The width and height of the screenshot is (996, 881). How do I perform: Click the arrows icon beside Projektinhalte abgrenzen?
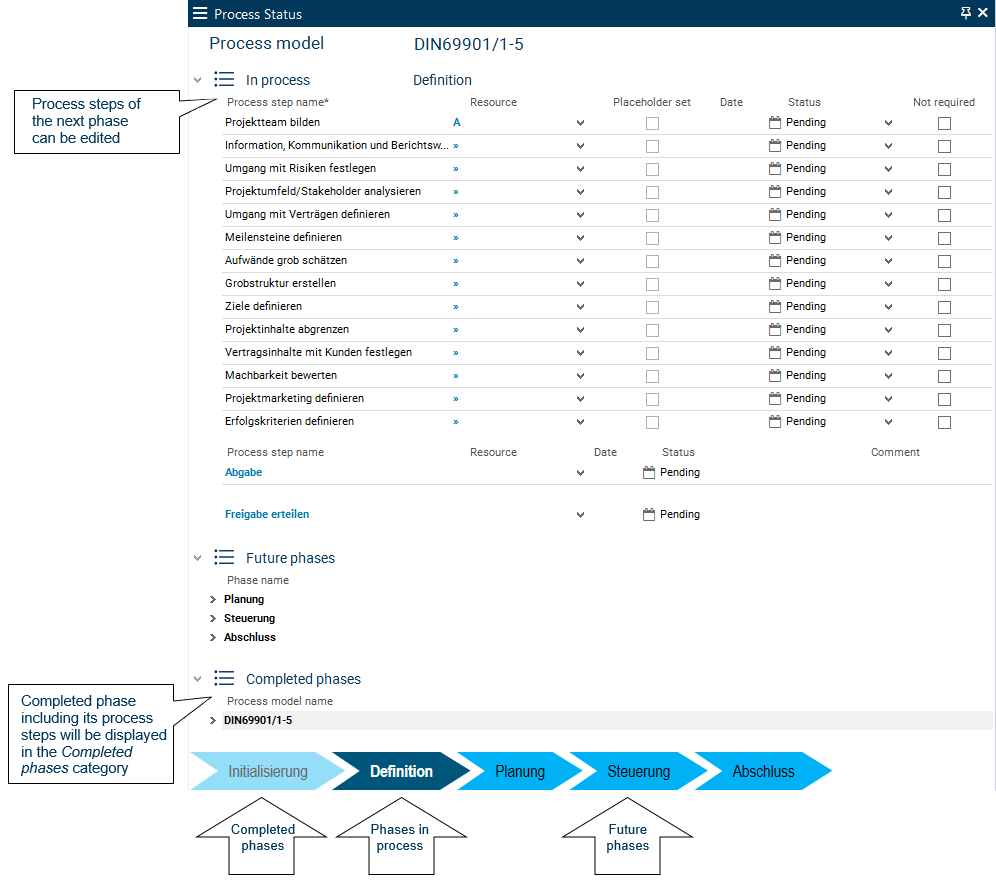(x=456, y=330)
